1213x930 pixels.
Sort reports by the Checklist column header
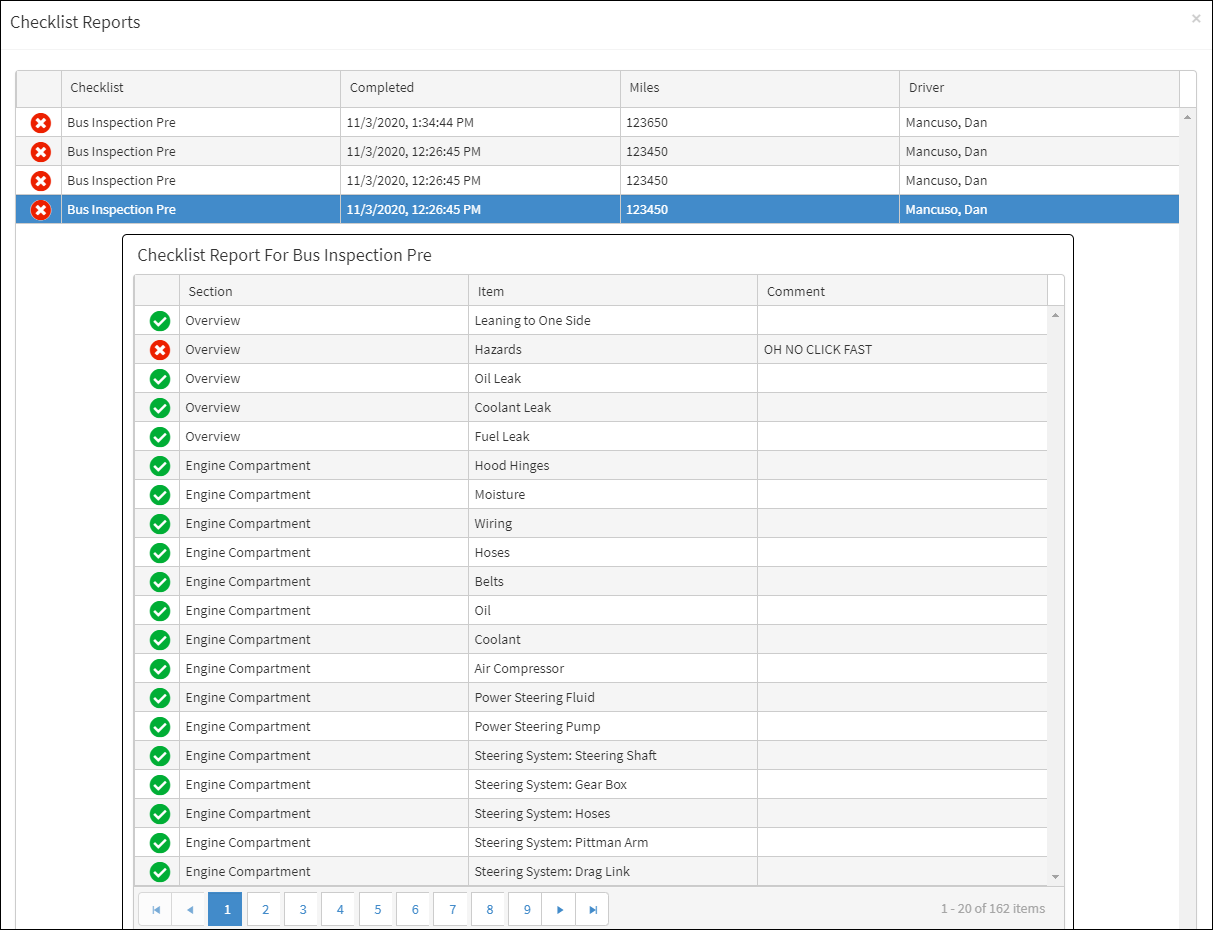pyautogui.click(x=201, y=88)
